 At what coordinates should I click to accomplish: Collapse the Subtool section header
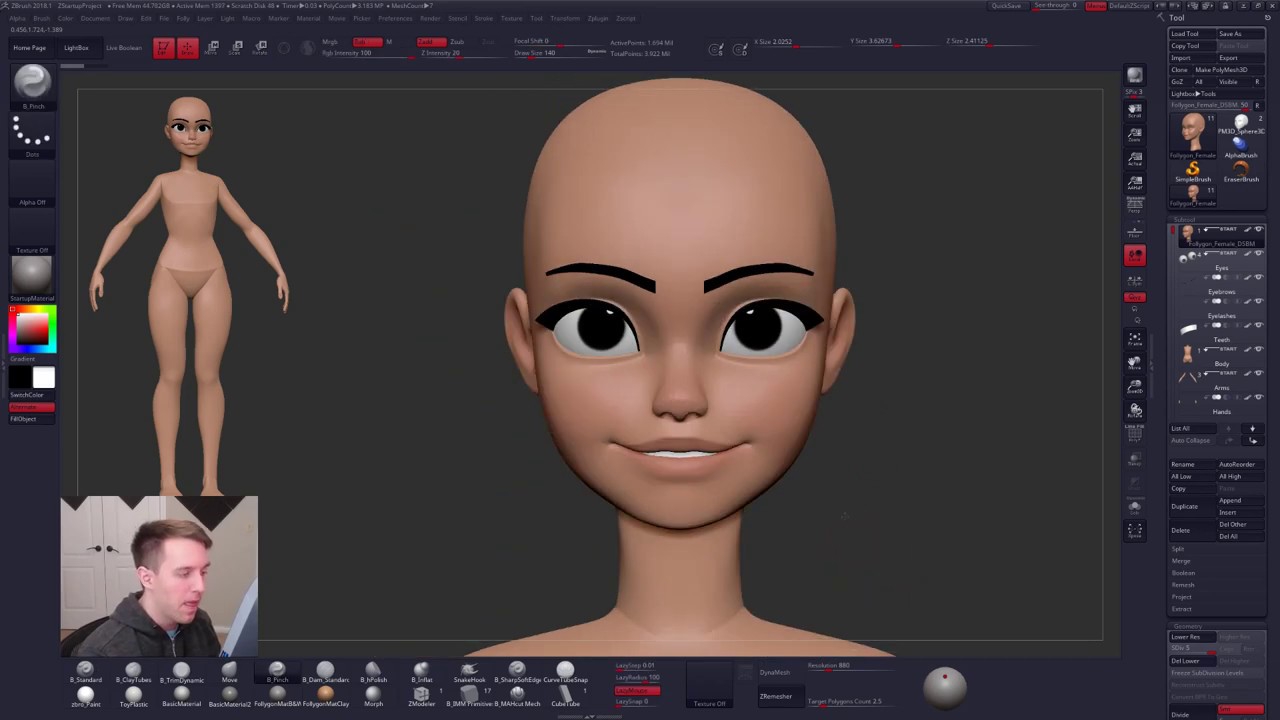coord(1184,219)
